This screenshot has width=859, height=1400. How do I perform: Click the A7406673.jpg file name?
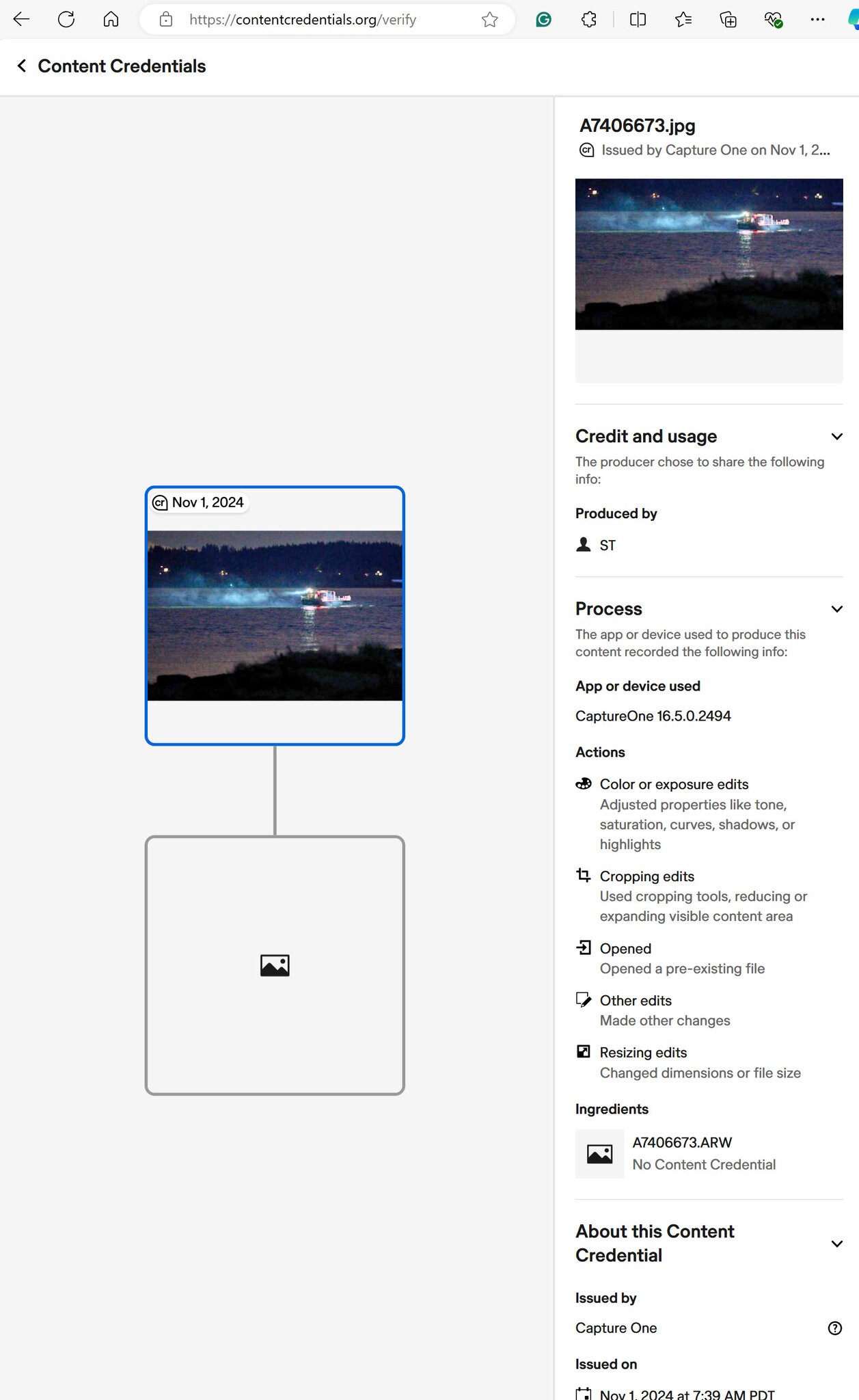click(638, 126)
